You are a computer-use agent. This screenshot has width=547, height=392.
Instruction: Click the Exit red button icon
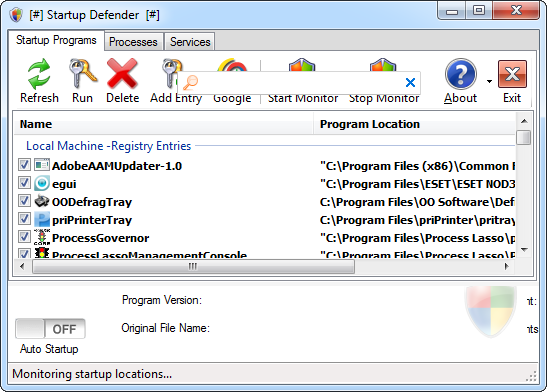512,74
